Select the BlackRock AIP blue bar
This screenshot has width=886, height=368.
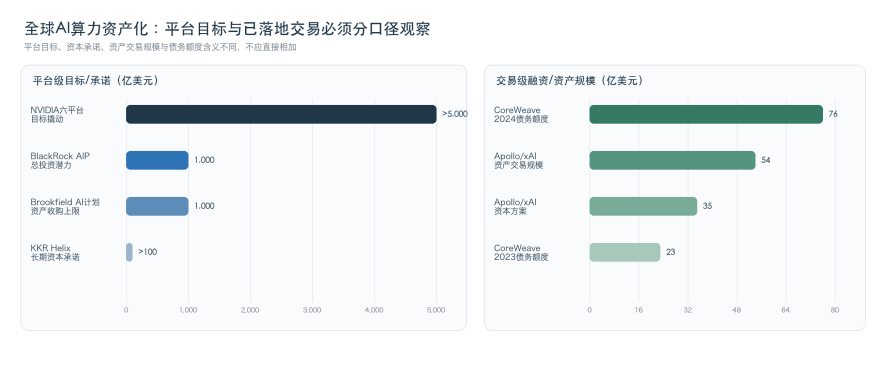(x=157, y=160)
